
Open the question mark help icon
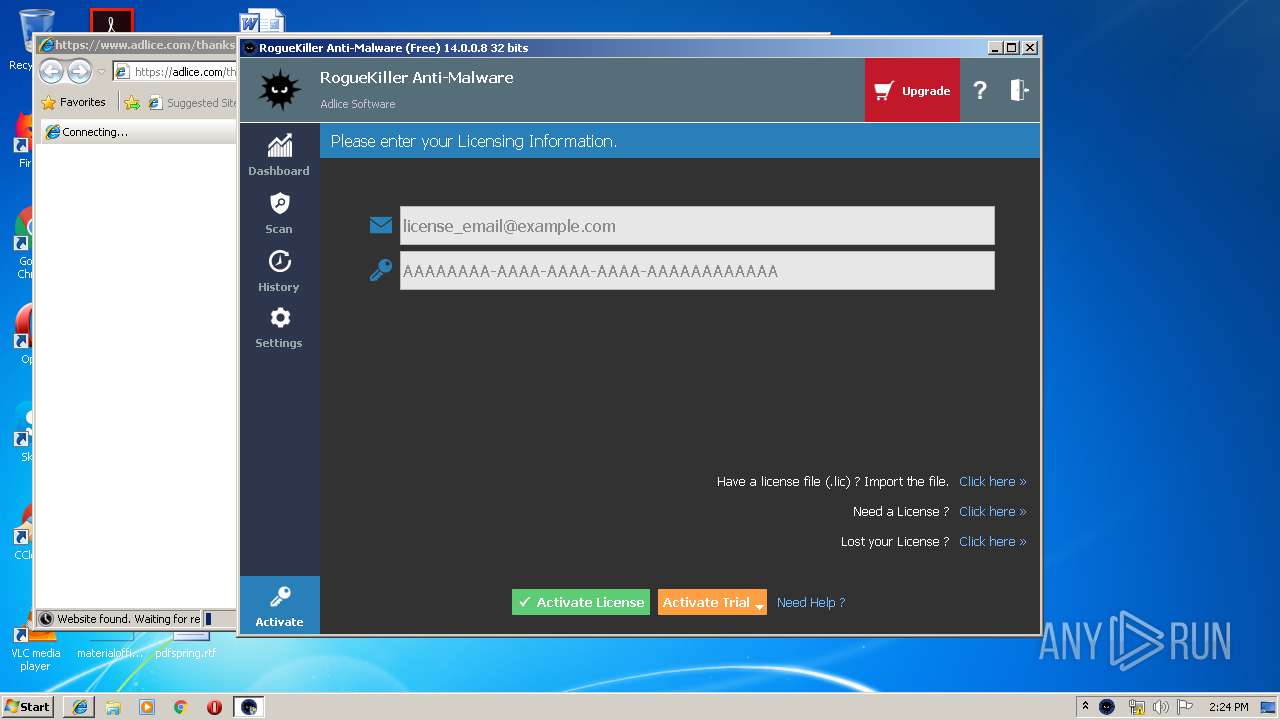point(980,90)
